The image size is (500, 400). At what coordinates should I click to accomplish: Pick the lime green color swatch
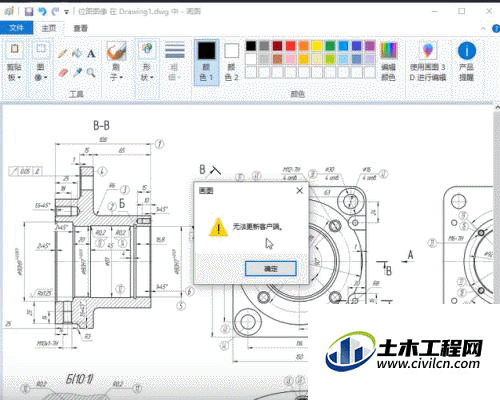tap(330, 59)
